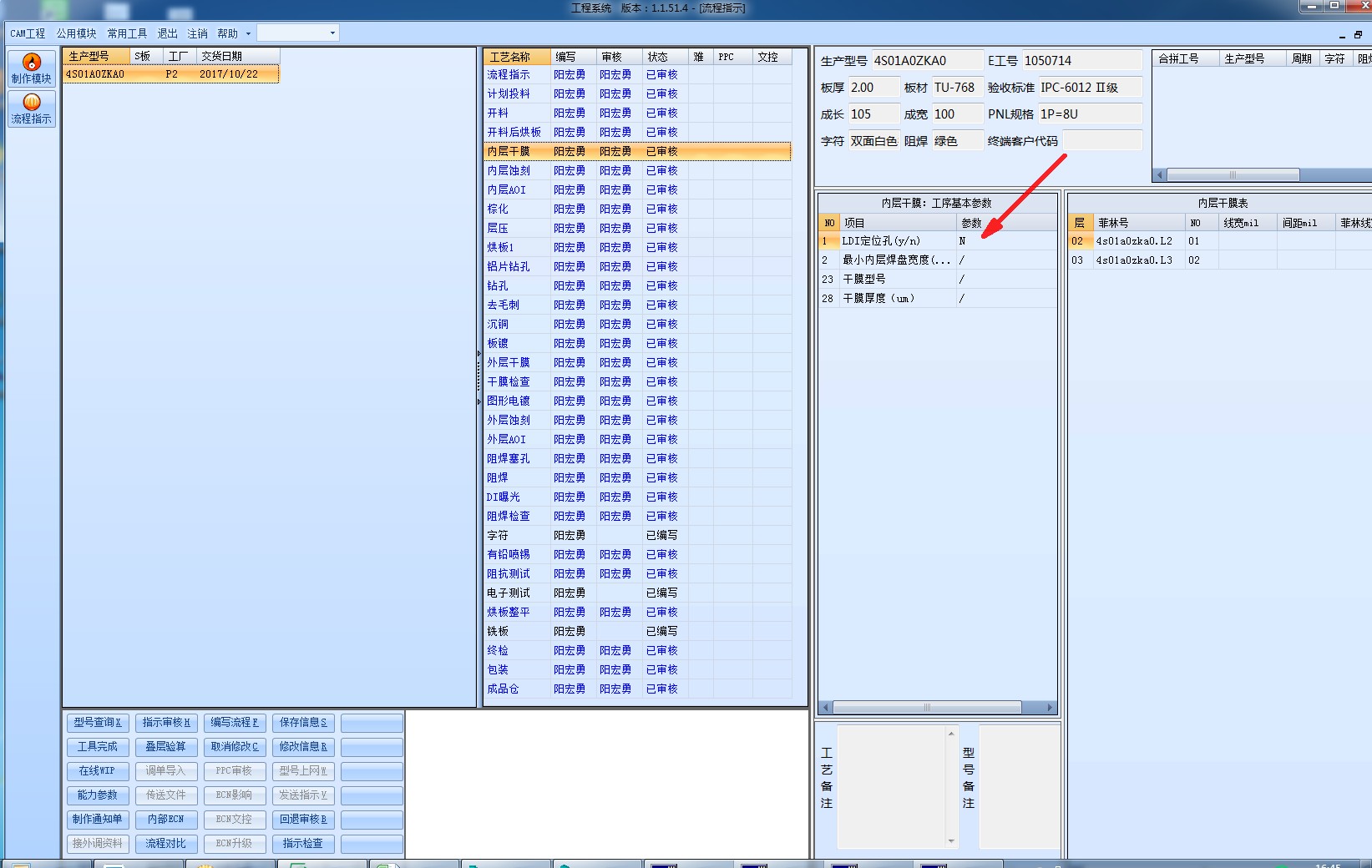Open the 常用工具 menu
1372x868 pixels.
[x=127, y=33]
